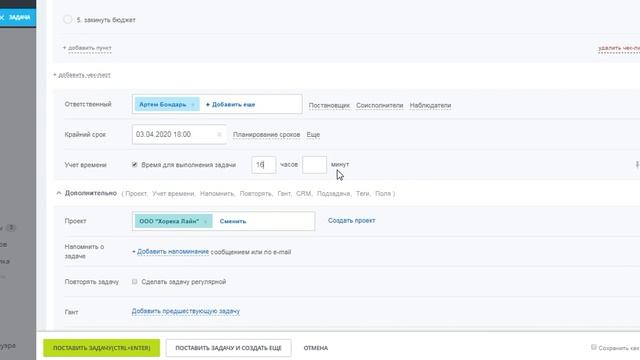Remove Артем Бондарь from responsible field
Viewport: 640px width, 360px height.
point(193,105)
